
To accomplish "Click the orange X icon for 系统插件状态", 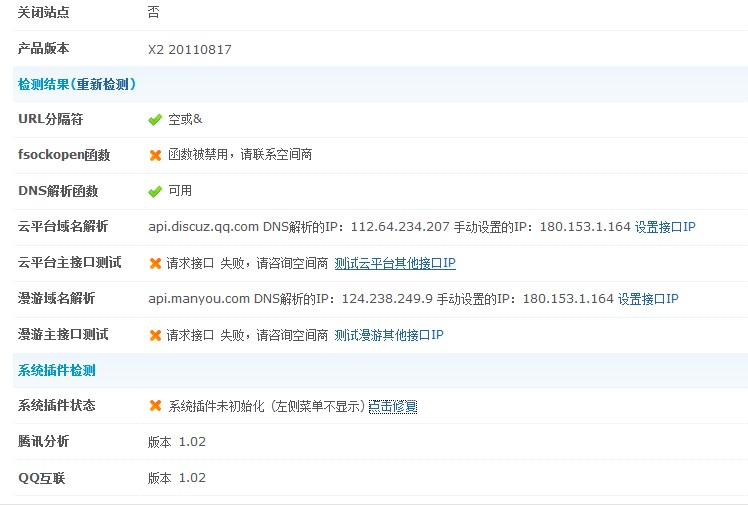I will 155,406.
